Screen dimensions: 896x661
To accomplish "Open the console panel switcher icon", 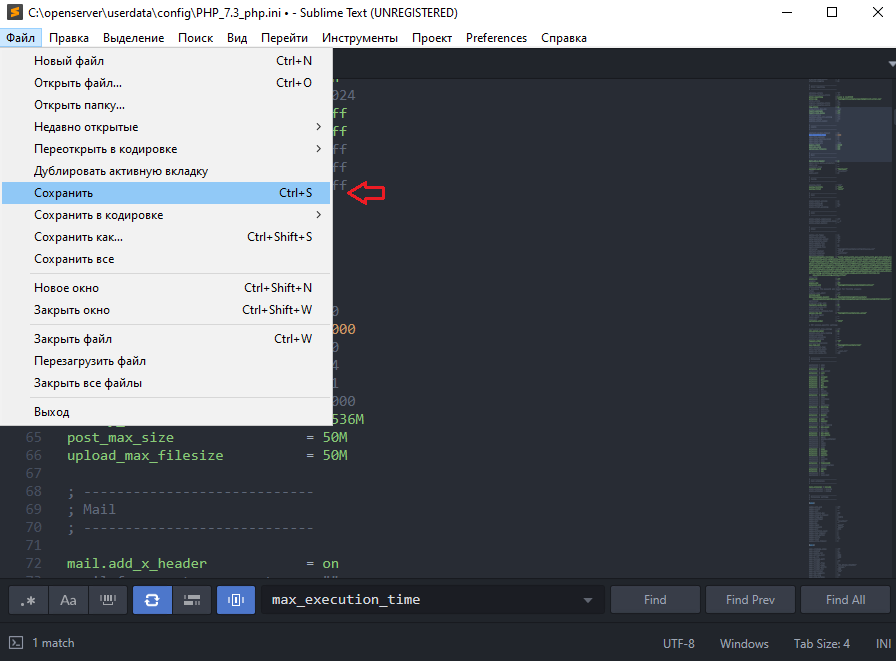I will point(16,643).
